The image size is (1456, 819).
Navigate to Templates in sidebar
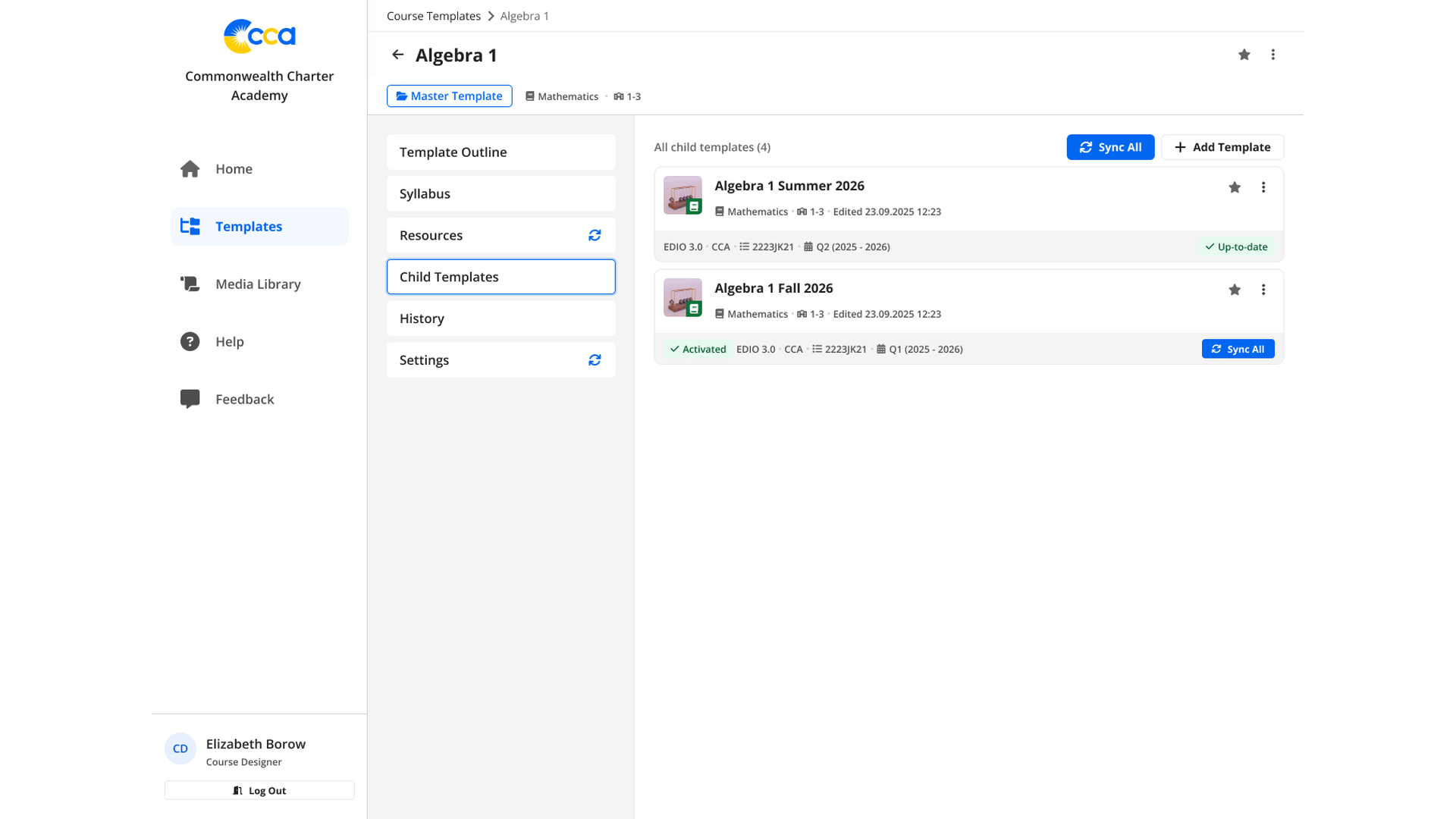click(259, 226)
